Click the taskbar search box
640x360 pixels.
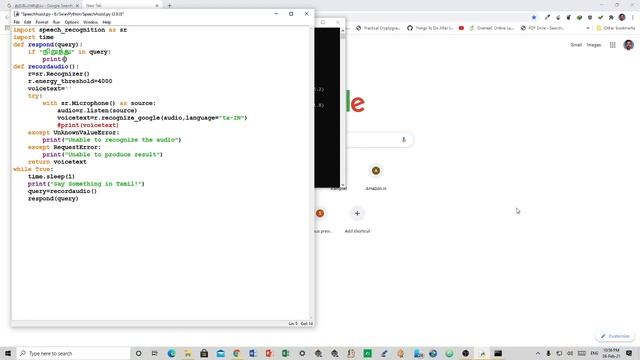tap(73, 353)
